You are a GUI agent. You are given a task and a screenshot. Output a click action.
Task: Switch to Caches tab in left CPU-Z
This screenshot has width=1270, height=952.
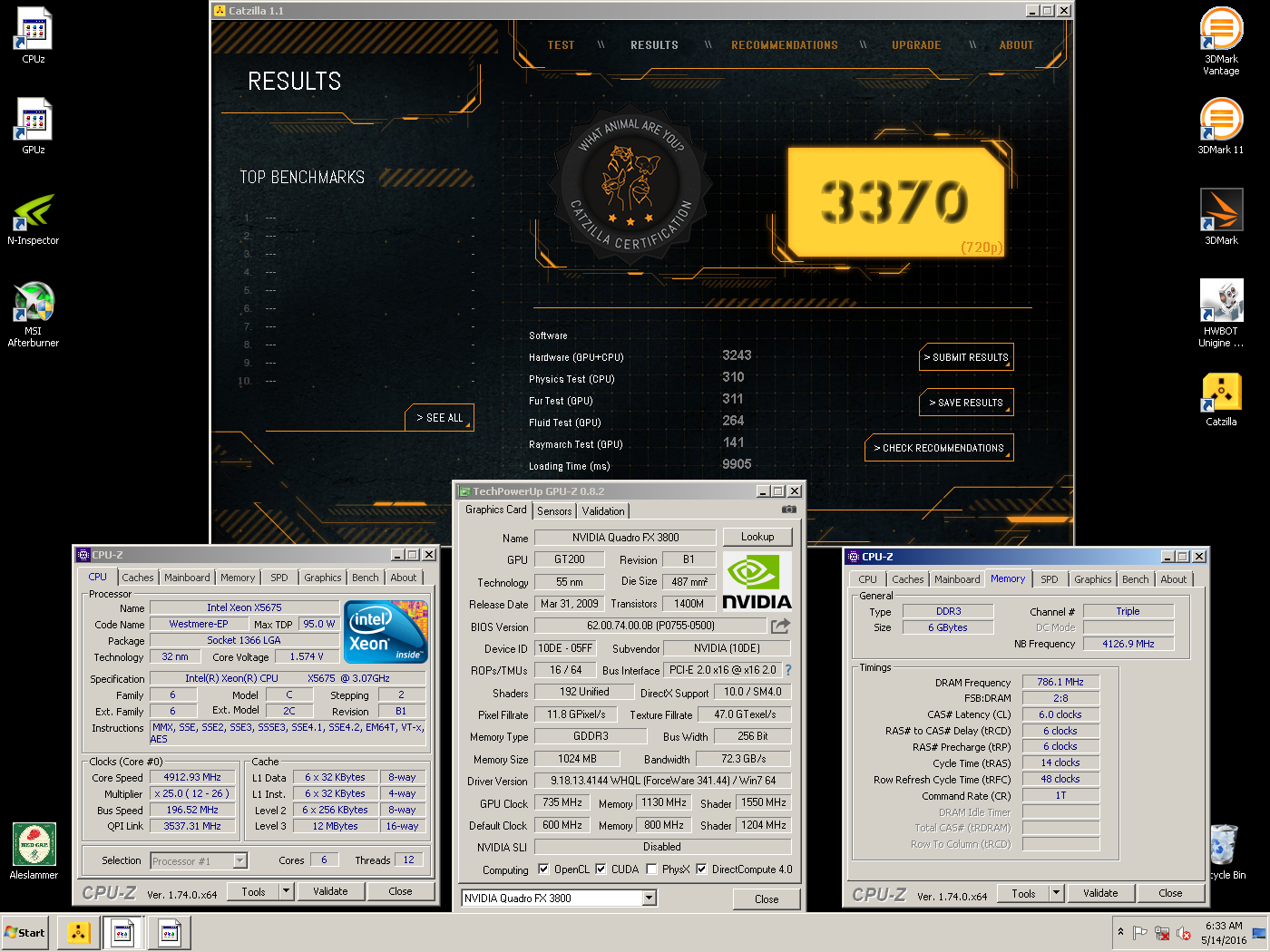[138, 578]
